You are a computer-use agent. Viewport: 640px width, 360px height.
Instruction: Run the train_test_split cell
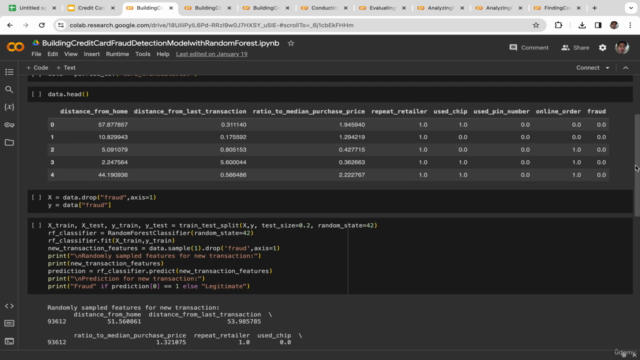(x=36, y=225)
